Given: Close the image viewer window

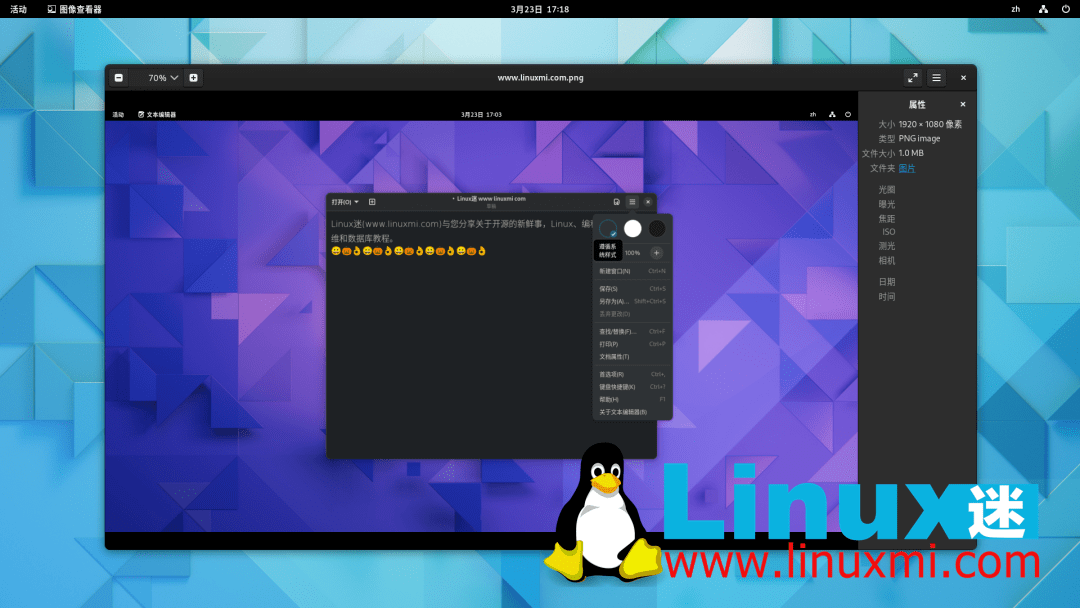Looking at the screenshot, I should point(964,78).
